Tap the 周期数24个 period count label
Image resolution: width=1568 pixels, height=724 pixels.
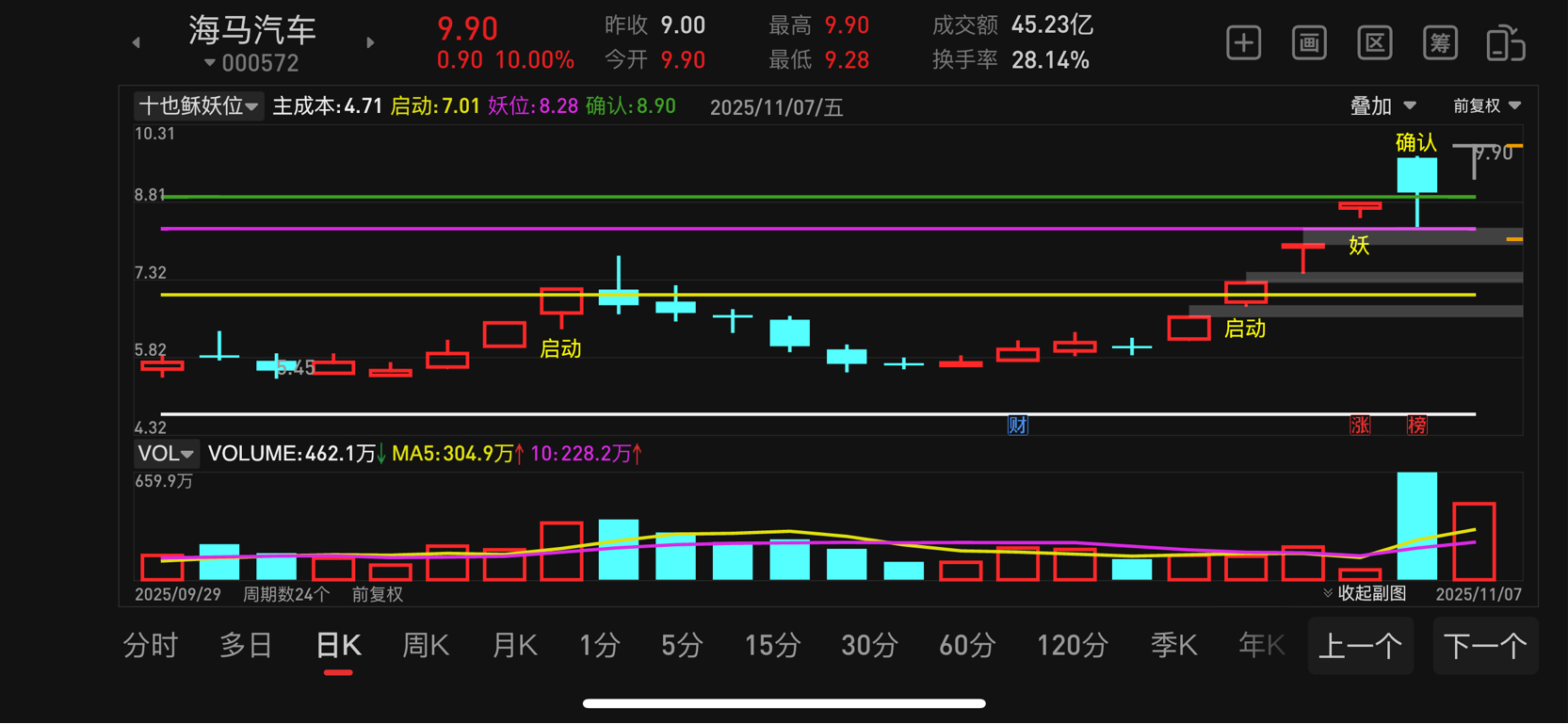click(286, 594)
